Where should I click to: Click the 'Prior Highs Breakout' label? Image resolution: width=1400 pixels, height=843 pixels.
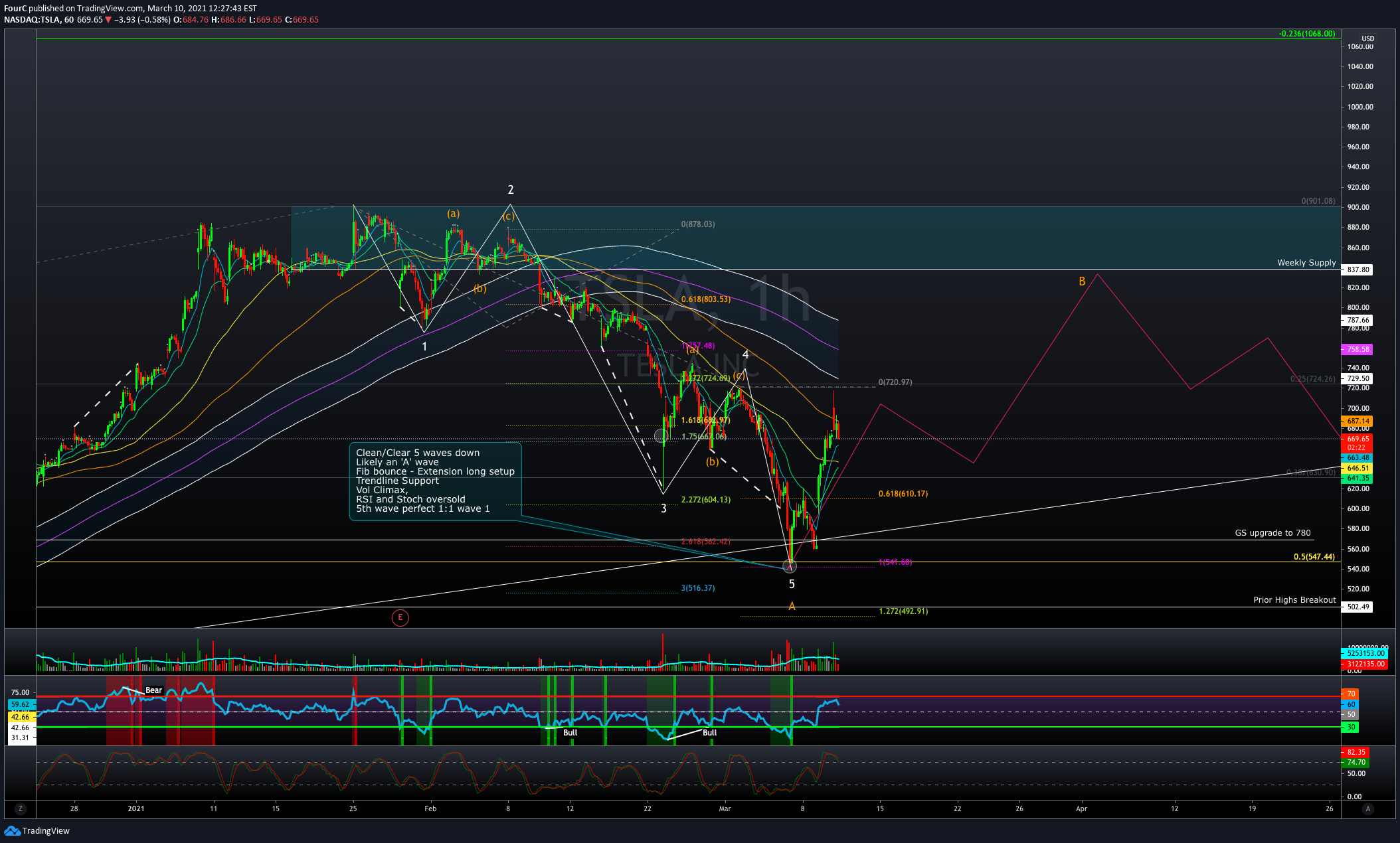tap(1294, 600)
